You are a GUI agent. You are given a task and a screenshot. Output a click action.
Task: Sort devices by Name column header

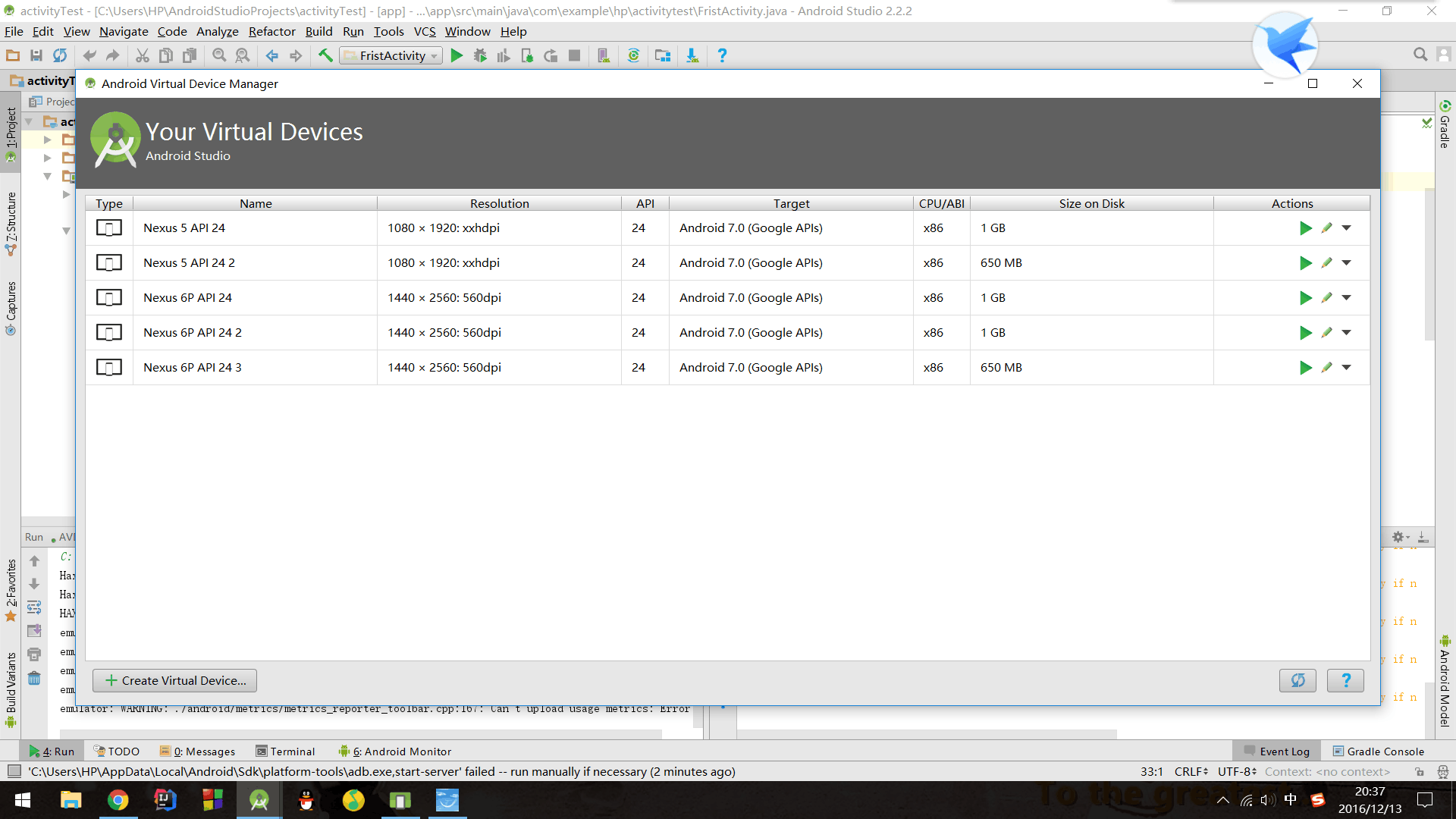pyautogui.click(x=256, y=203)
